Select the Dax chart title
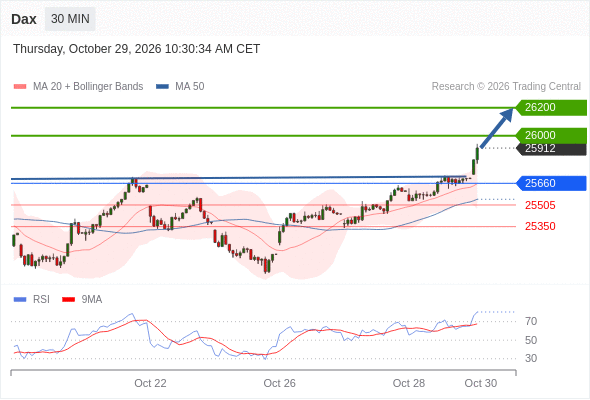 click(x=24, y=19)
